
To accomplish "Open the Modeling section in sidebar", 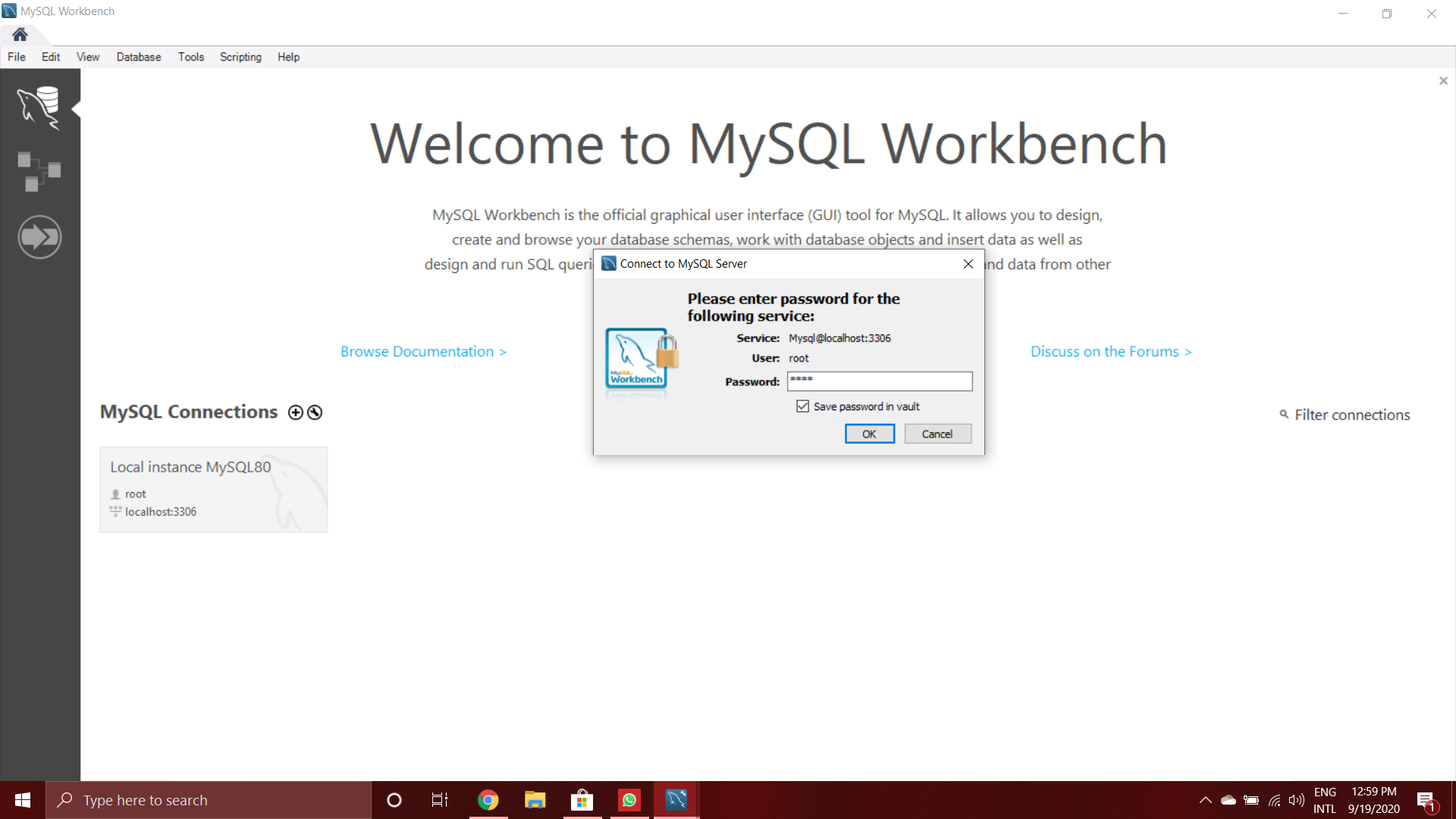I will [39, 171].
